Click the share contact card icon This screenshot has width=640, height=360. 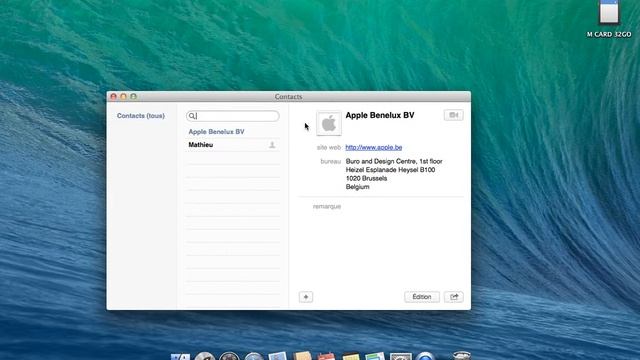pyautogui.click(x=454, y=297)
